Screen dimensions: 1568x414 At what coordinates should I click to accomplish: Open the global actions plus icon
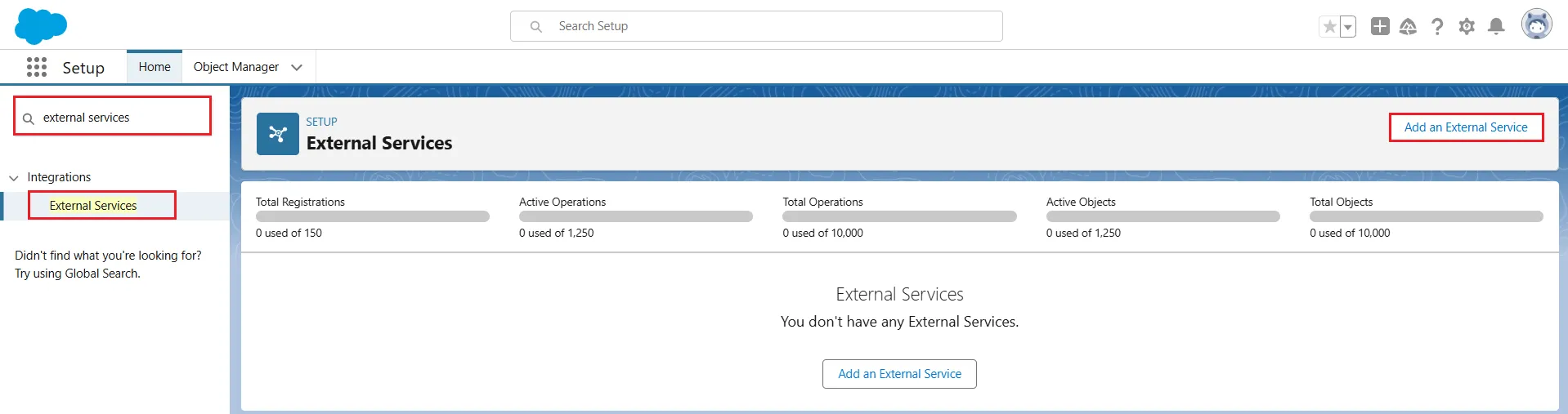click(1380, 26)
